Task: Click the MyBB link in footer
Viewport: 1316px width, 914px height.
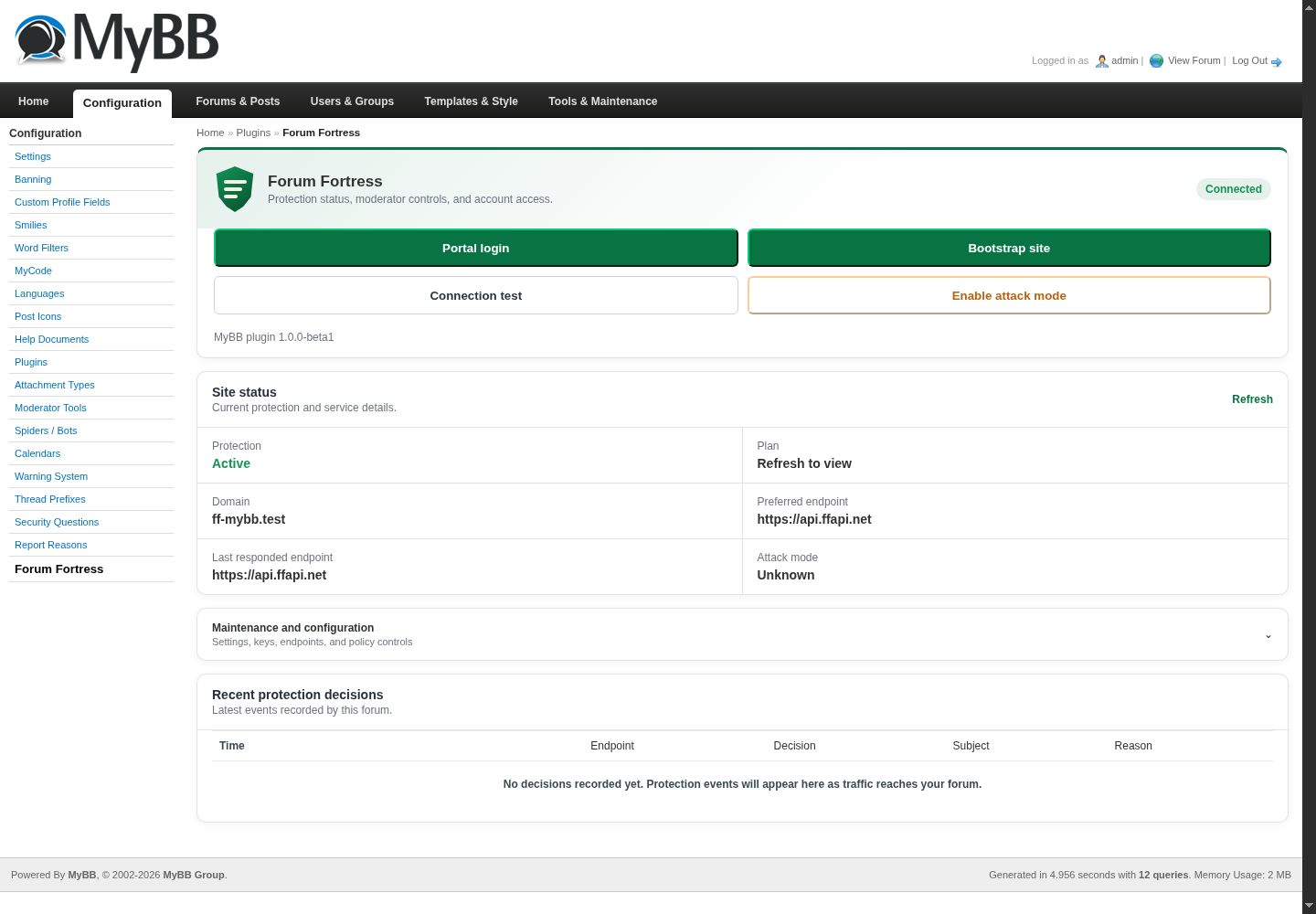Action: tap(82, 875)
